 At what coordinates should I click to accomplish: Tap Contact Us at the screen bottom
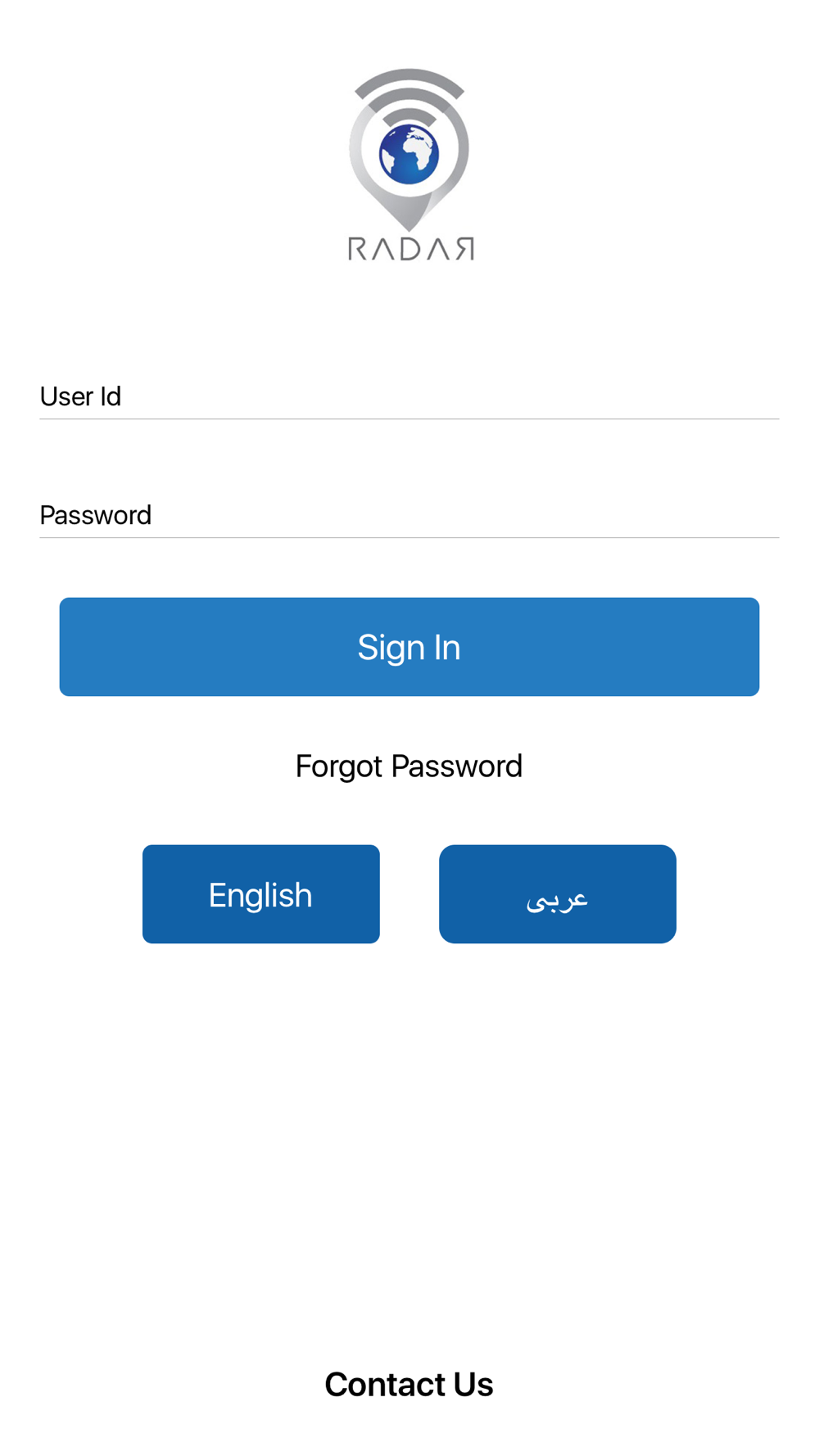[x=409, y=1385]
